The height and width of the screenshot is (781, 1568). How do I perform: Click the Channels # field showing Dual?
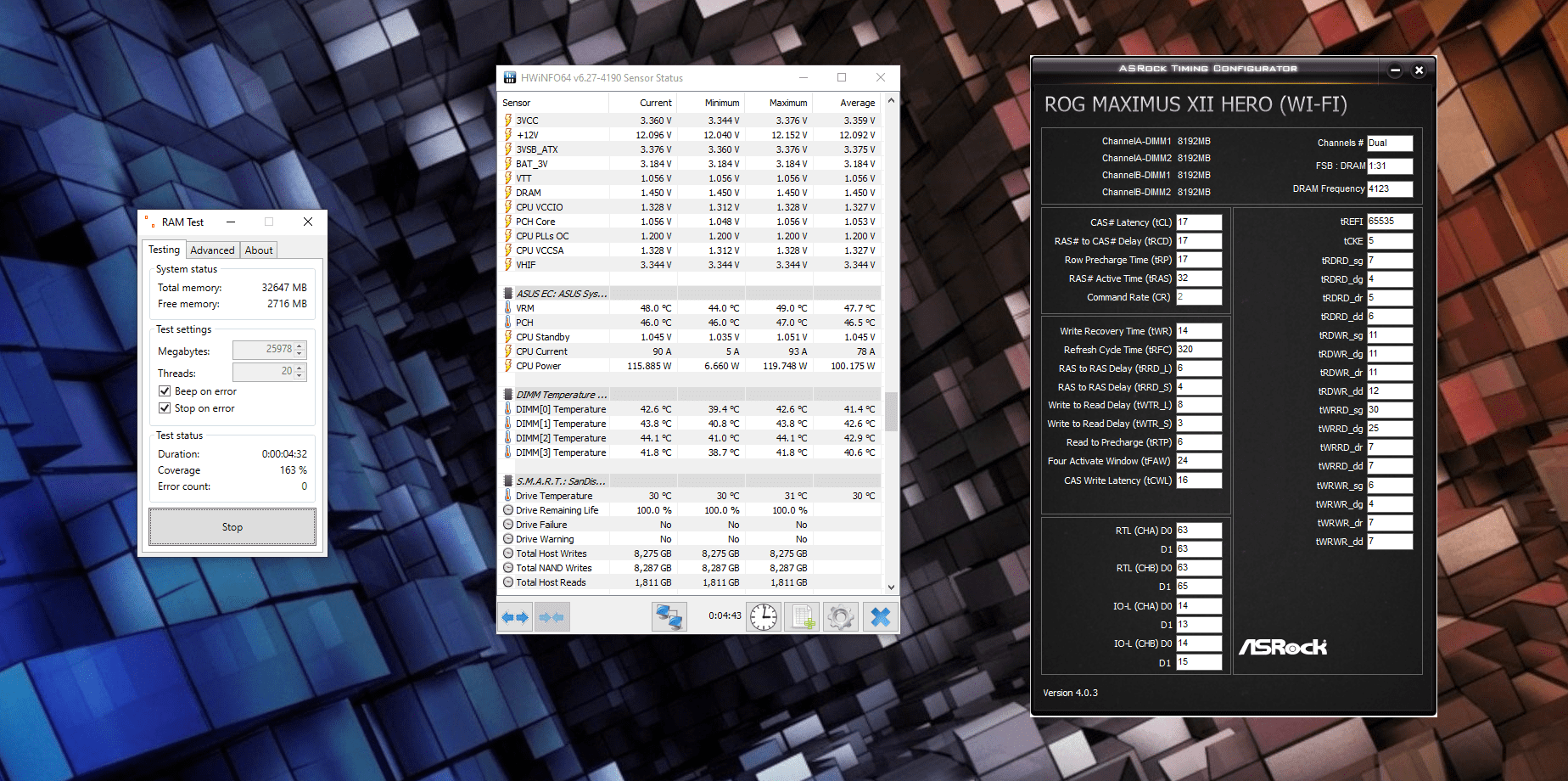pyautogui.click(x=1390, y=143)
